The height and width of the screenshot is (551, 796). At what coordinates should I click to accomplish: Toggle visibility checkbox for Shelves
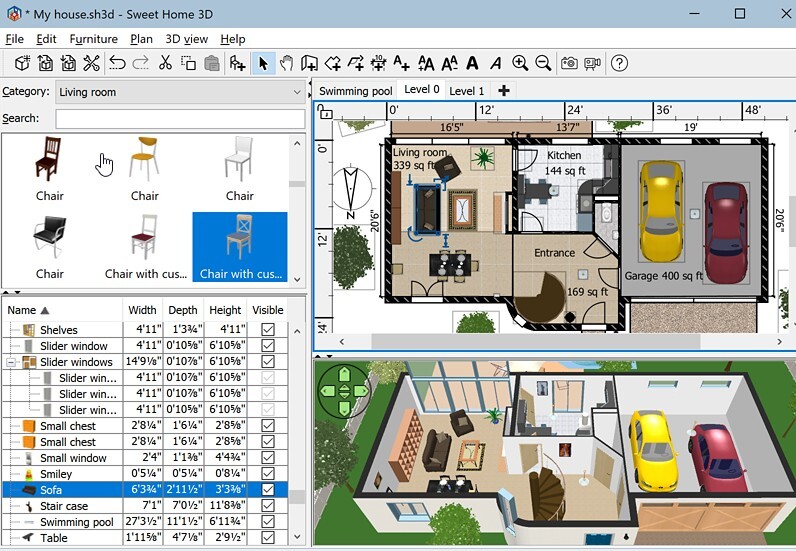pyautogui.click(x=268, y=330)
